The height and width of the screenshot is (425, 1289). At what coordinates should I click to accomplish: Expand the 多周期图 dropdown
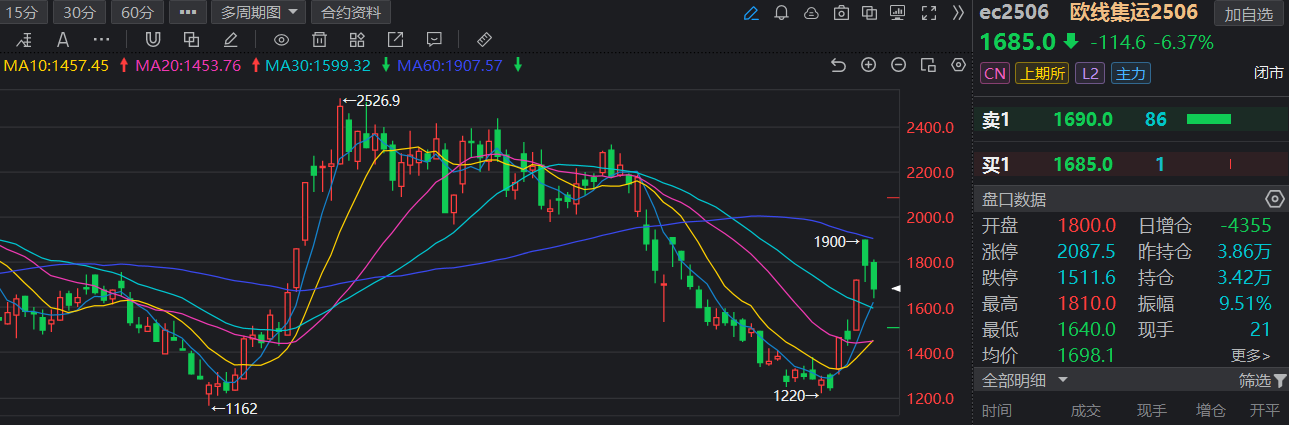click(x=259, y=13)
